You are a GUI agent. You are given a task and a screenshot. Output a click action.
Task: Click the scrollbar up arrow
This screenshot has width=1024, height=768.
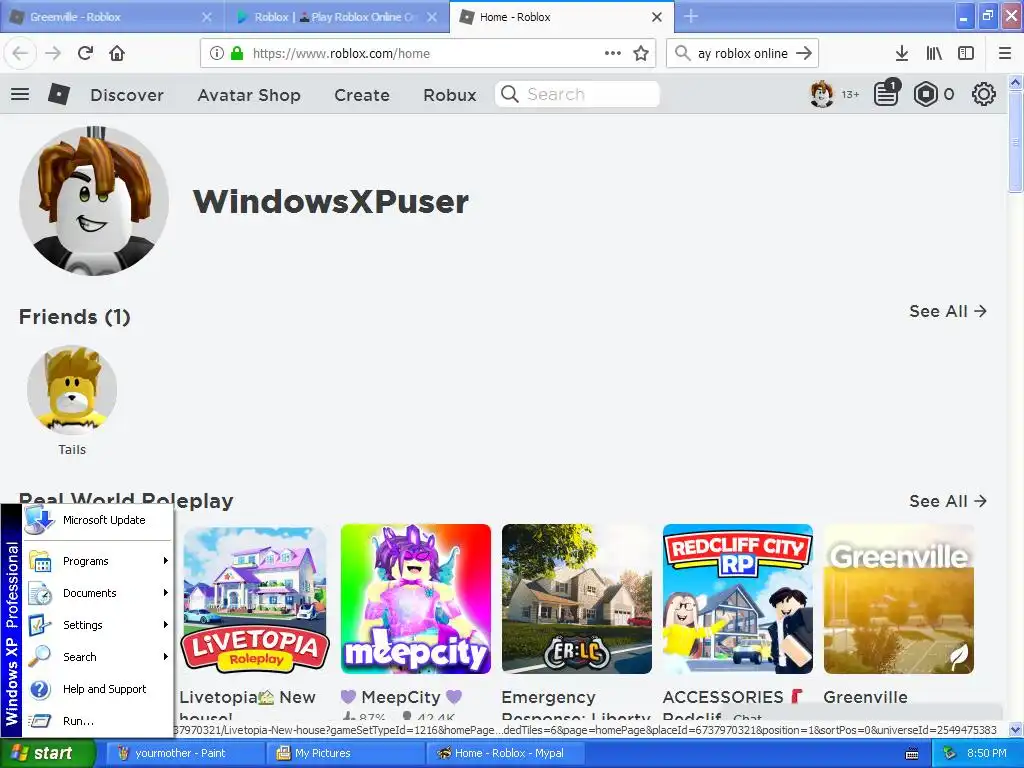point(1016,82)
